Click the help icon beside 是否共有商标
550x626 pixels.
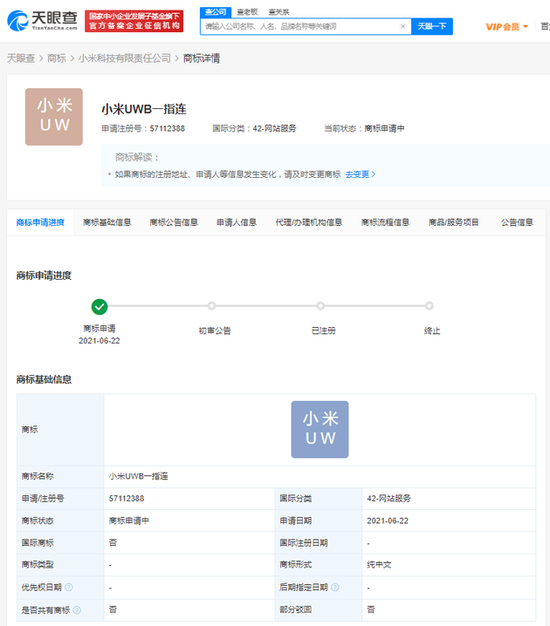coord(77,610)
